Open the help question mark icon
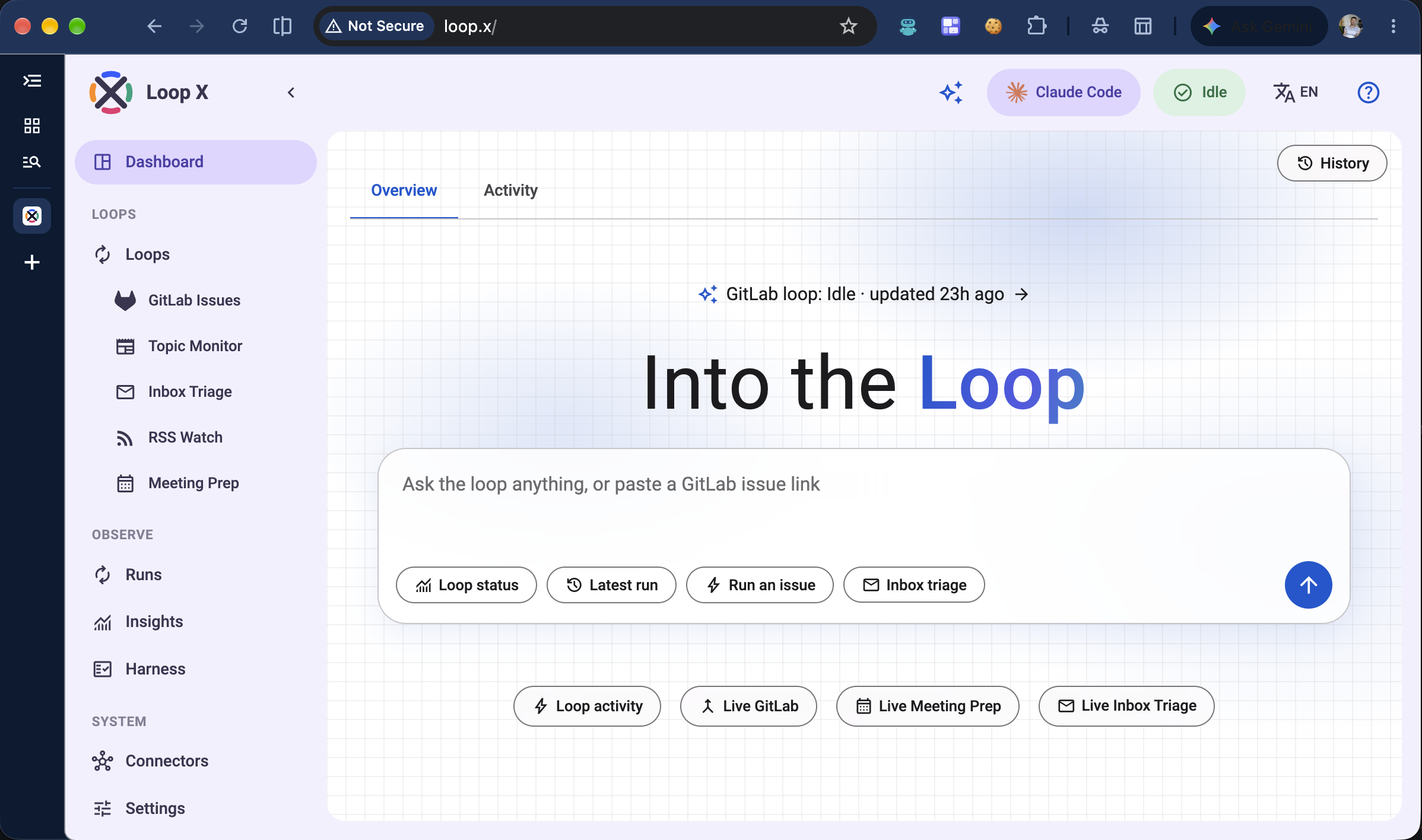 1368,93
